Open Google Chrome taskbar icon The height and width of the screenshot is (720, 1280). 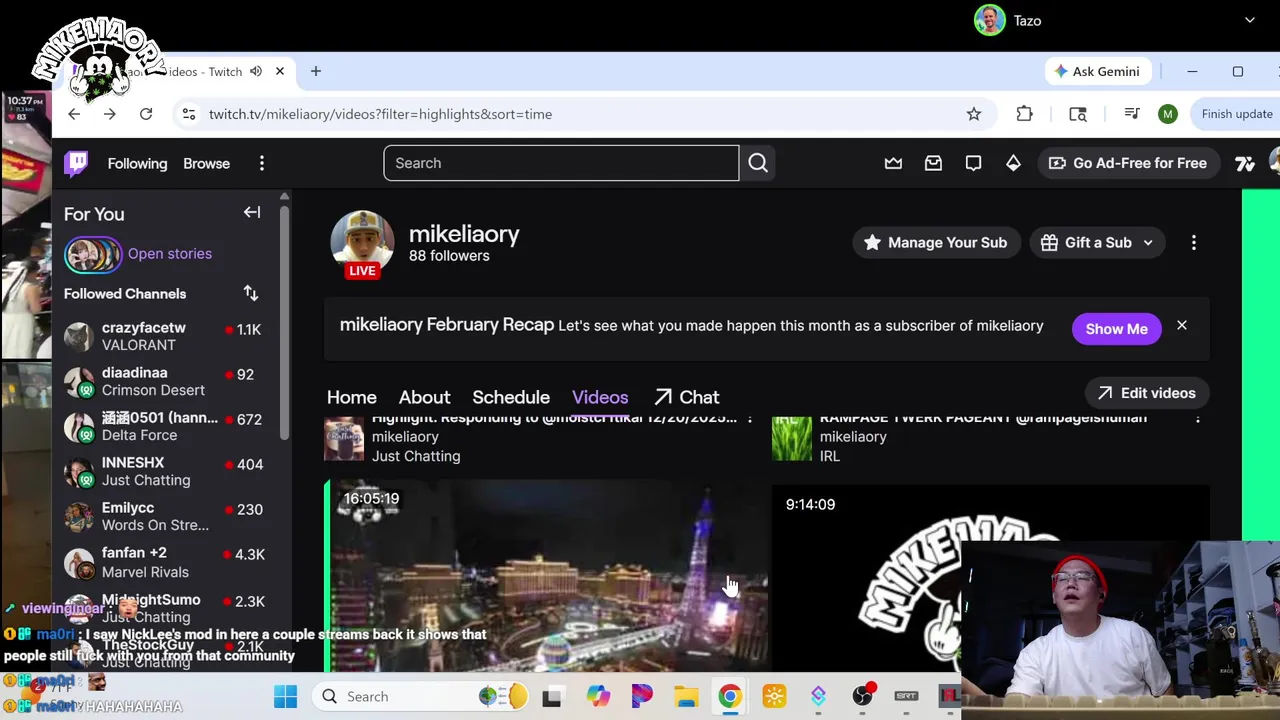click(730, 696)
